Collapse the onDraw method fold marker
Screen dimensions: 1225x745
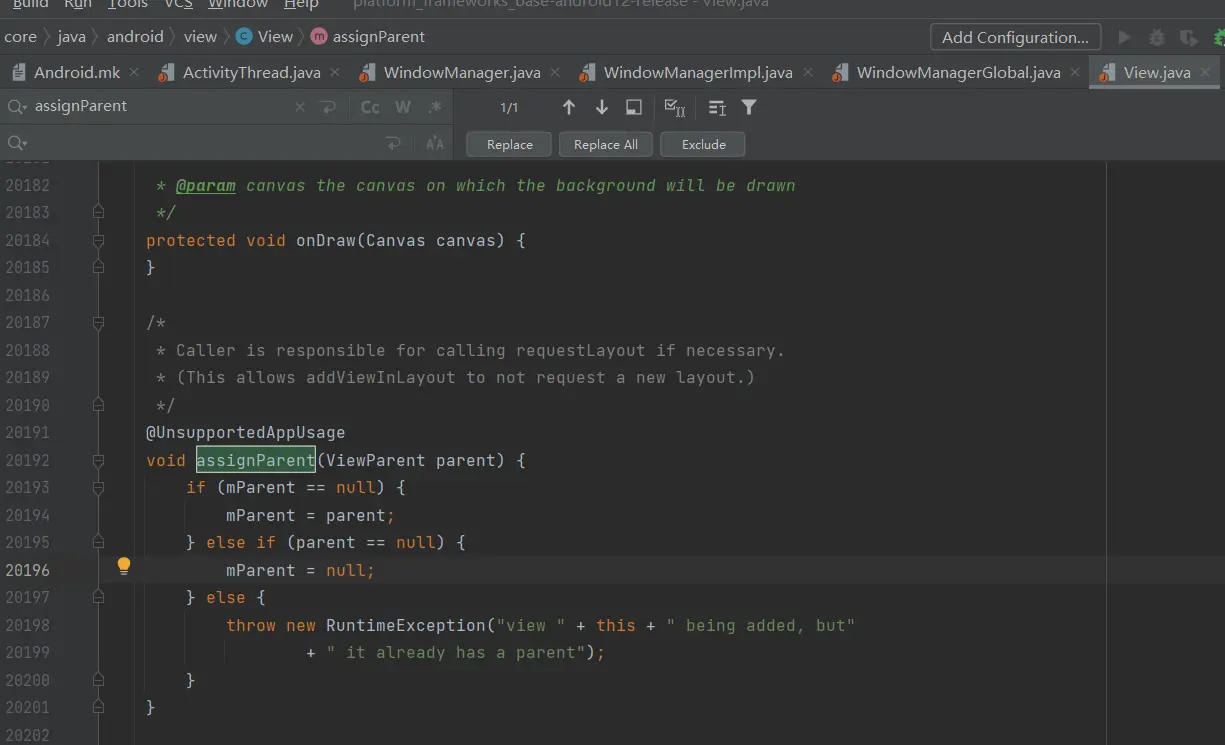[98, 241]
